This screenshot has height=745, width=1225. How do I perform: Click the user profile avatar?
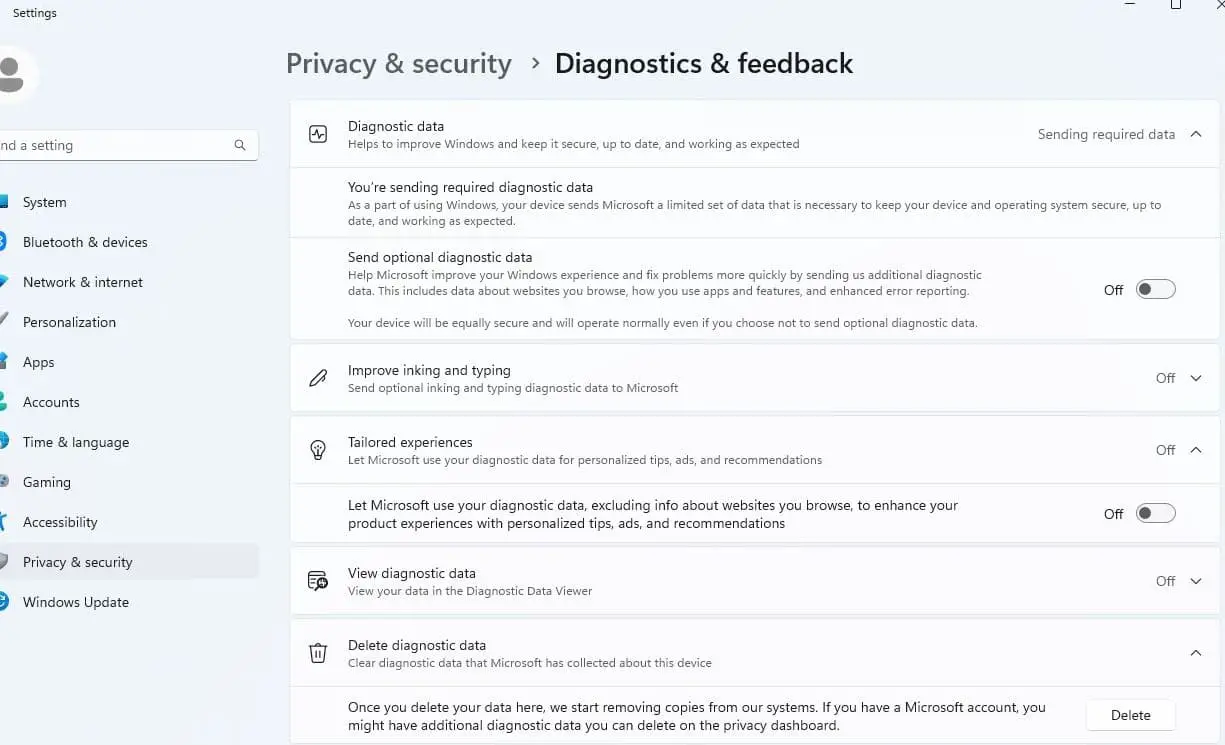[x=12, y=75]
